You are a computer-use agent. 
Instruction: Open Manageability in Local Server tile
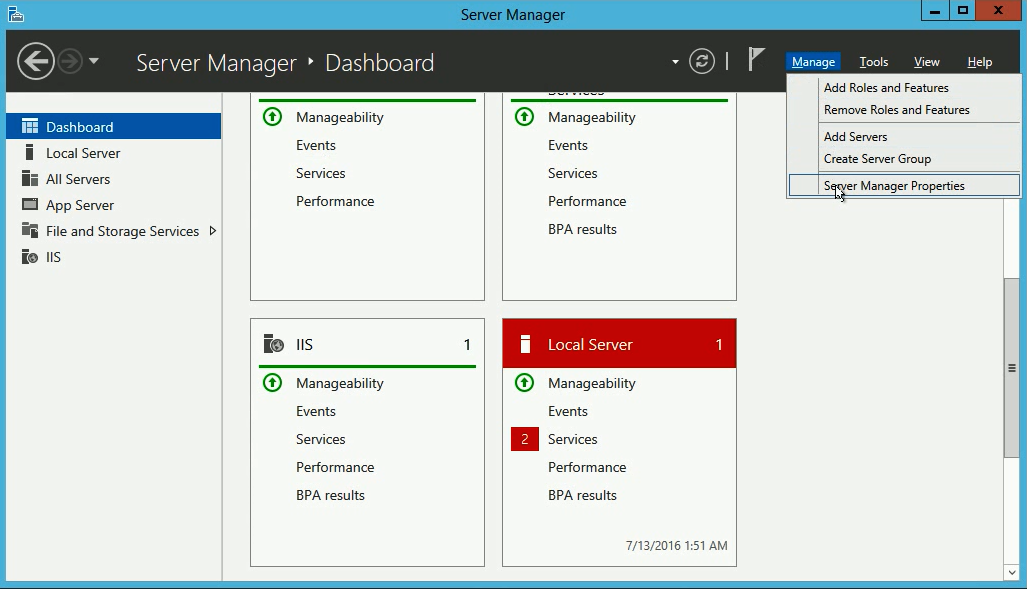[591, 383]
